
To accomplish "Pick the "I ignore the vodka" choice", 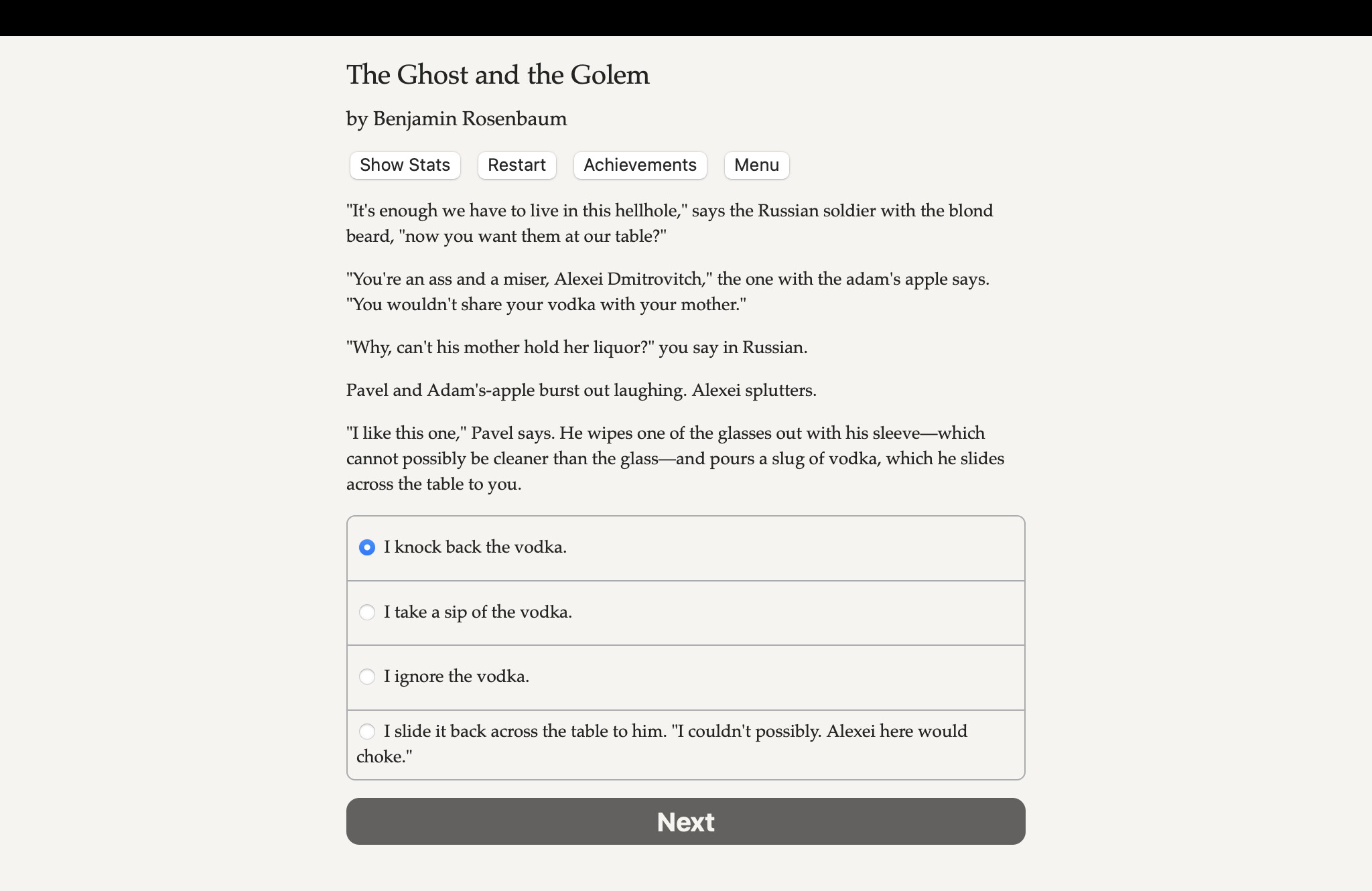I will pos(454,677).
